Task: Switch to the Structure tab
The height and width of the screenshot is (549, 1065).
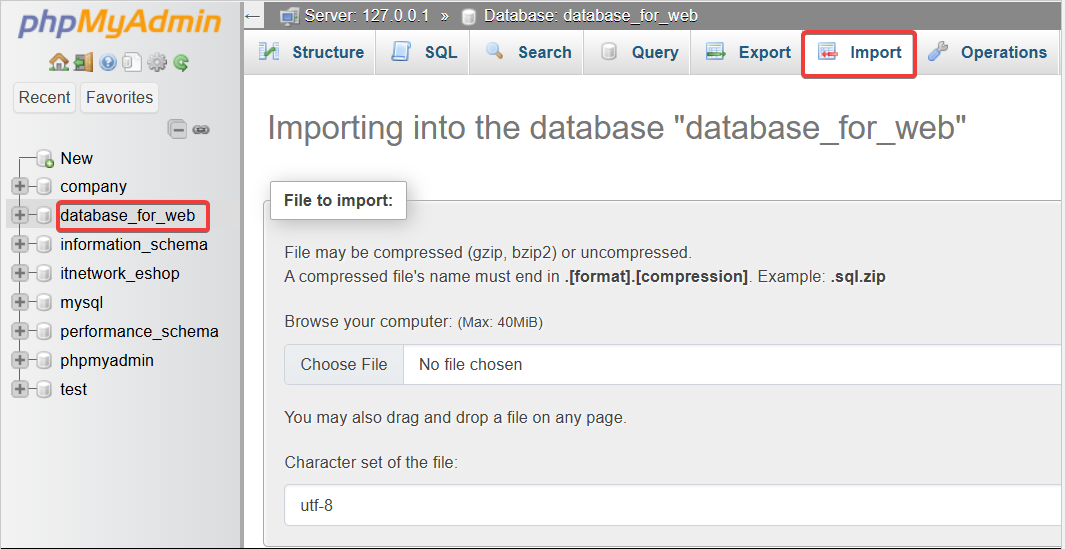Action: pyautogui.click(x=311, y=53)
